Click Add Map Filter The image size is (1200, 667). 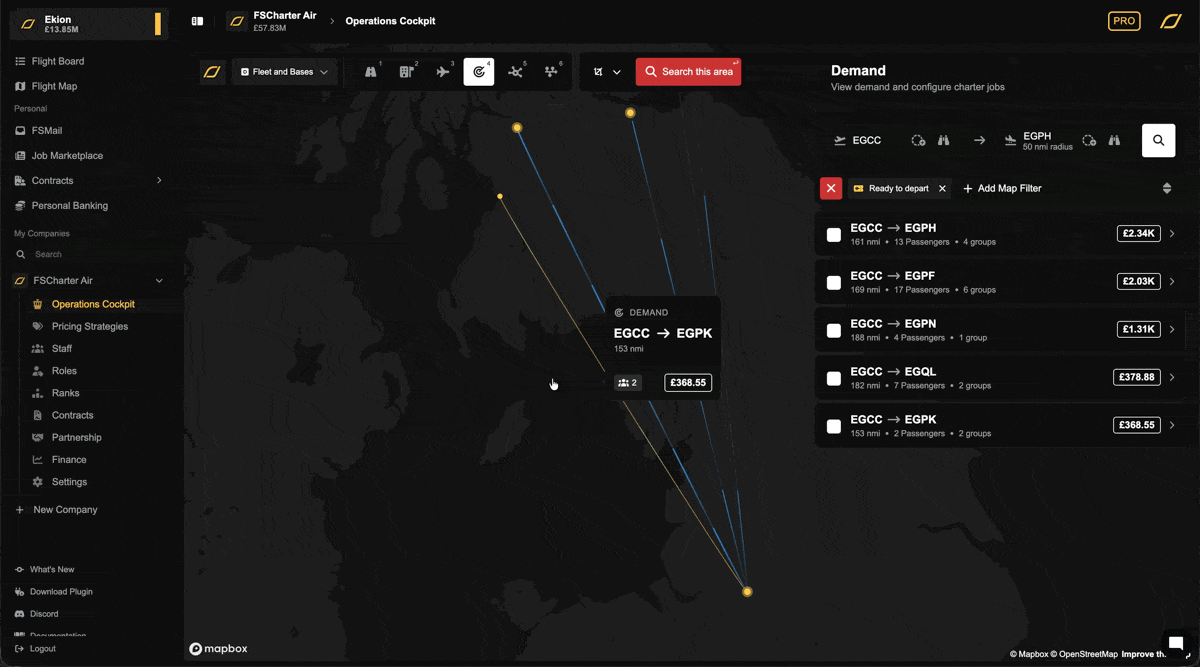[1002, 188]
